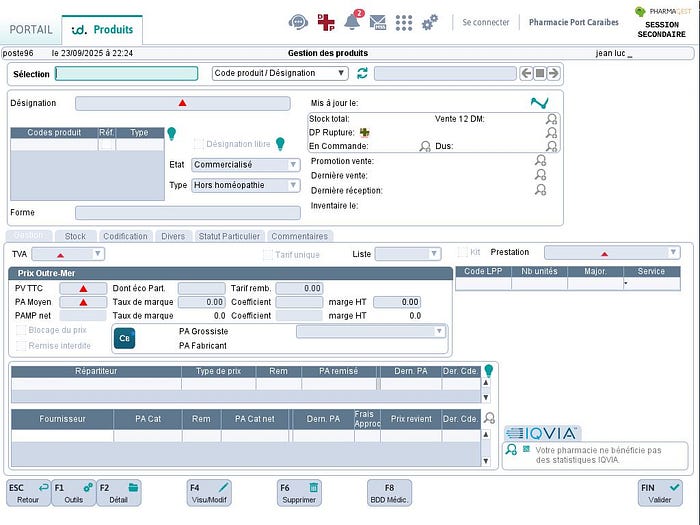Open magnifier beside En Commande

point(425,146)
